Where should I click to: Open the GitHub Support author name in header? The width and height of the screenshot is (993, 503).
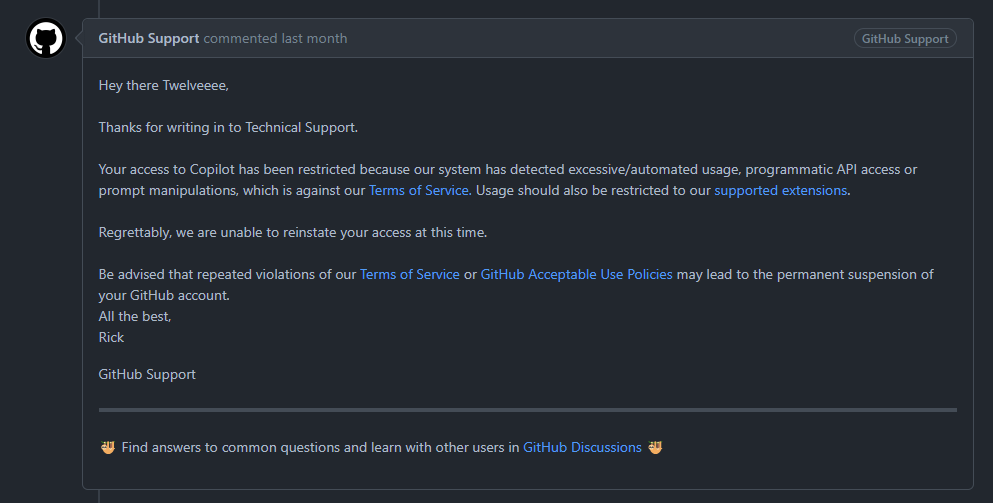tap(148, 38)
